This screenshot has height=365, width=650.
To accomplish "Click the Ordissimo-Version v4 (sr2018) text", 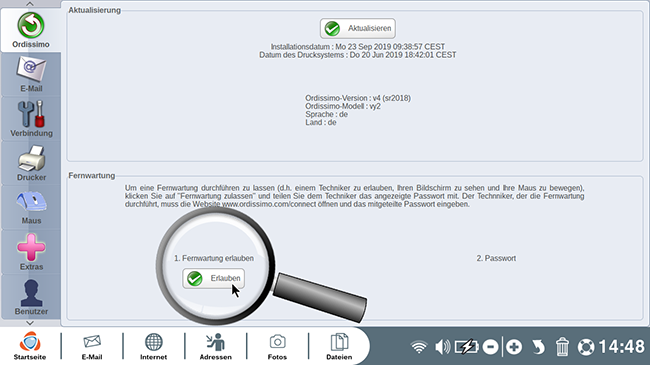I will 358,98.
